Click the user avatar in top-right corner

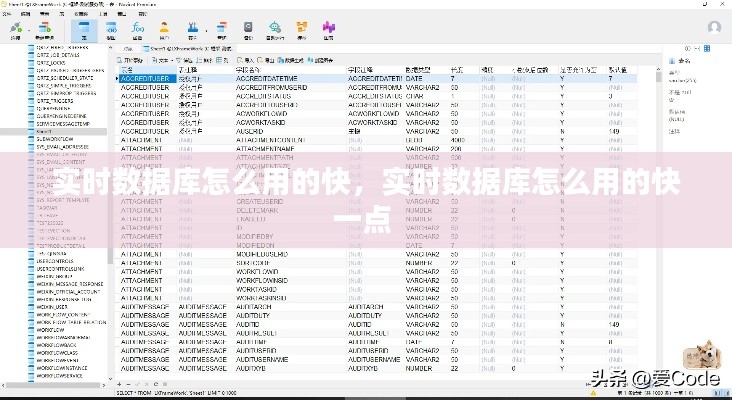pos(714,27)
